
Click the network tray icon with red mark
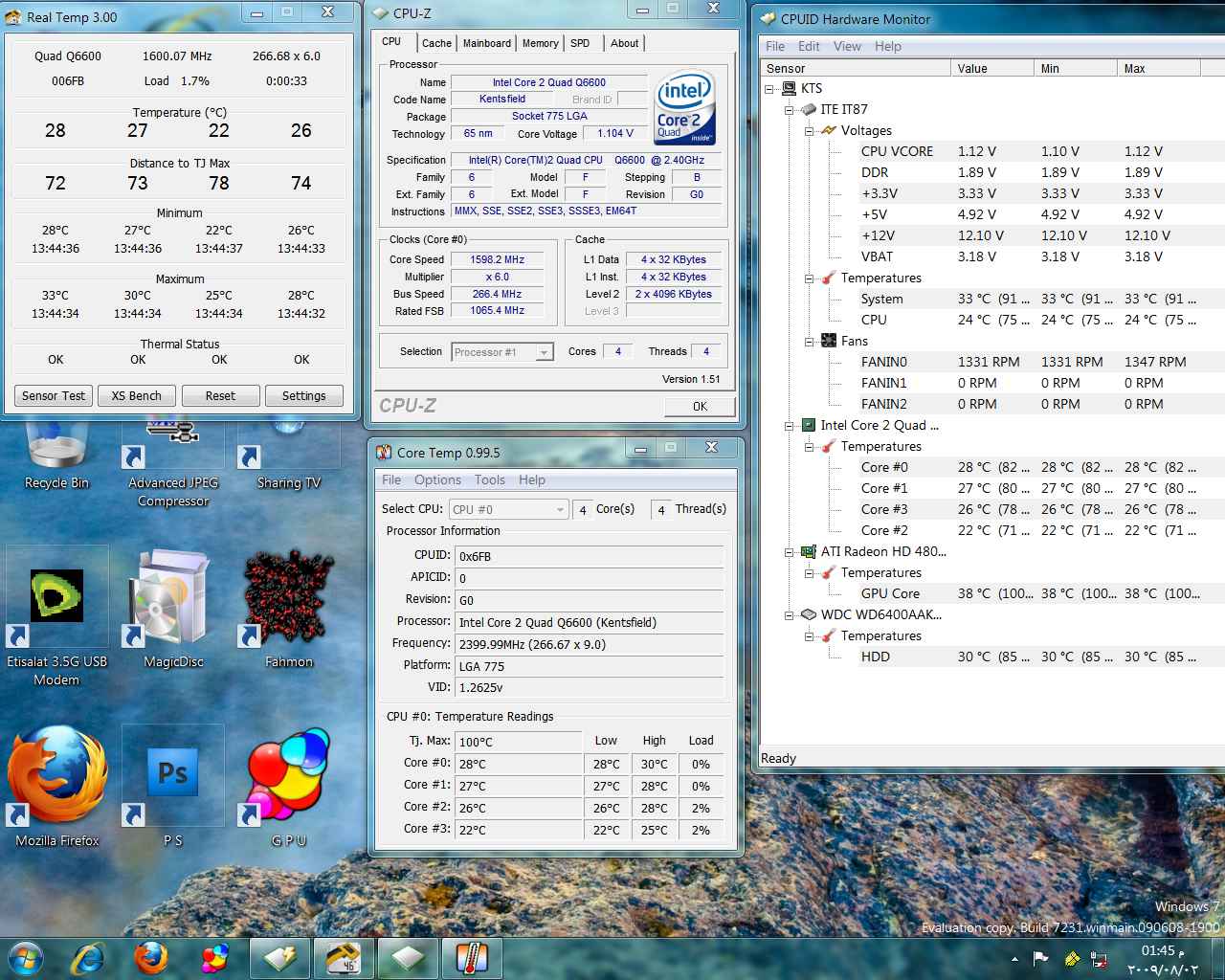point(1100,959)
